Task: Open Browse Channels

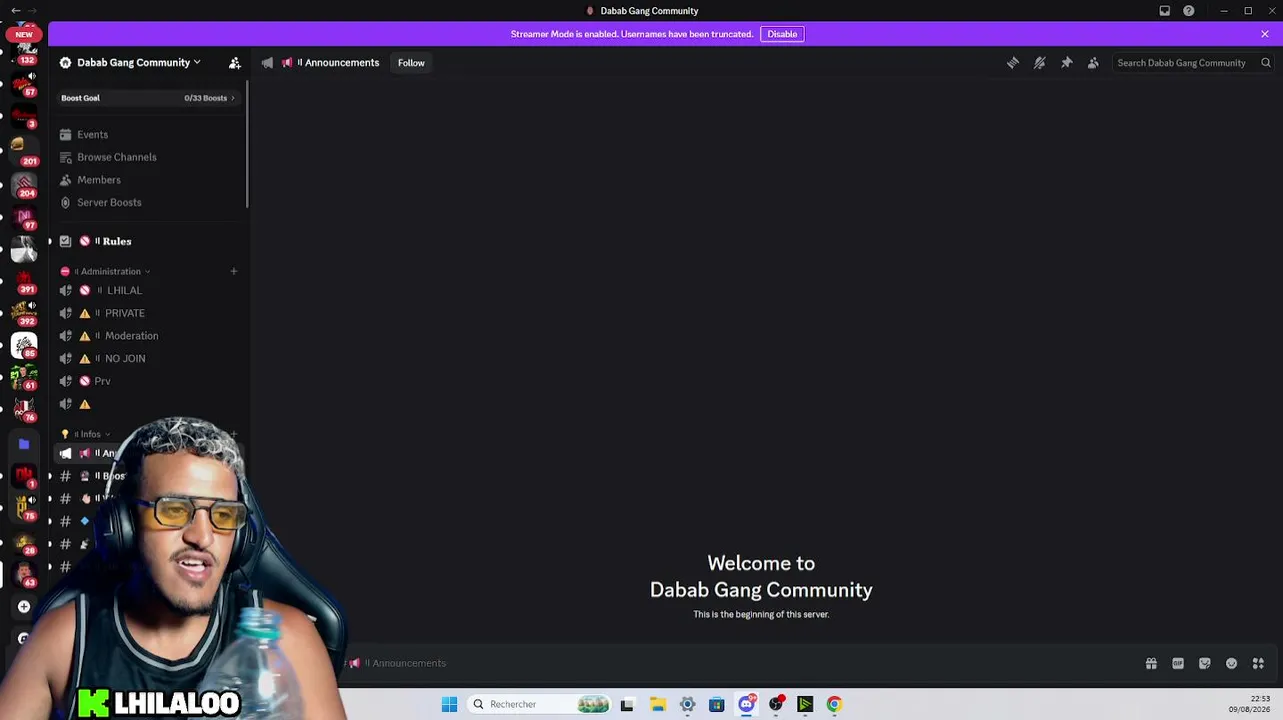Action: 116,157
